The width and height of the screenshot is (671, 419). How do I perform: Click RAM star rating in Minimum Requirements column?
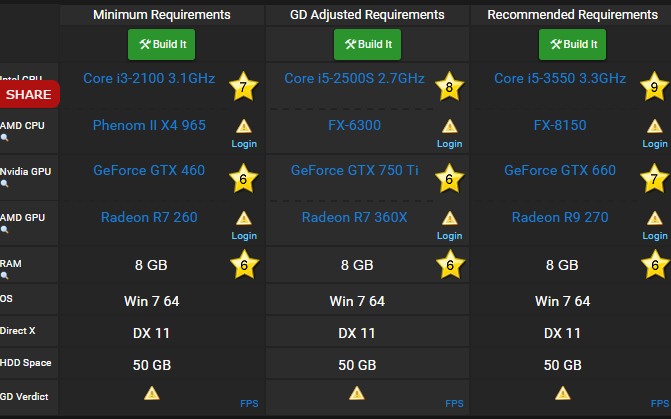coord(244,264)
